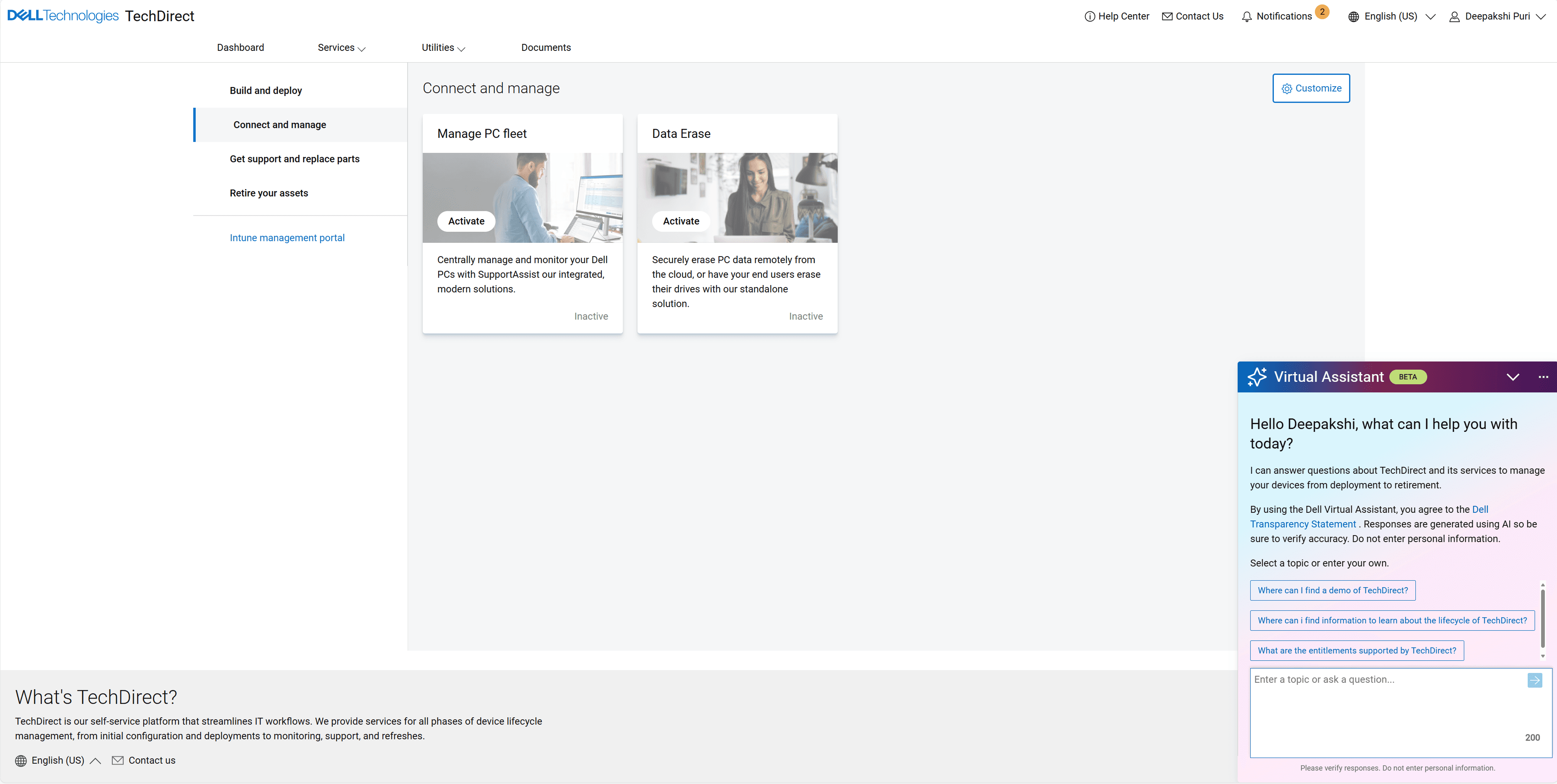Click the user profile icon for Deepakshi Puri
1557x784 pixels.
1454,17
